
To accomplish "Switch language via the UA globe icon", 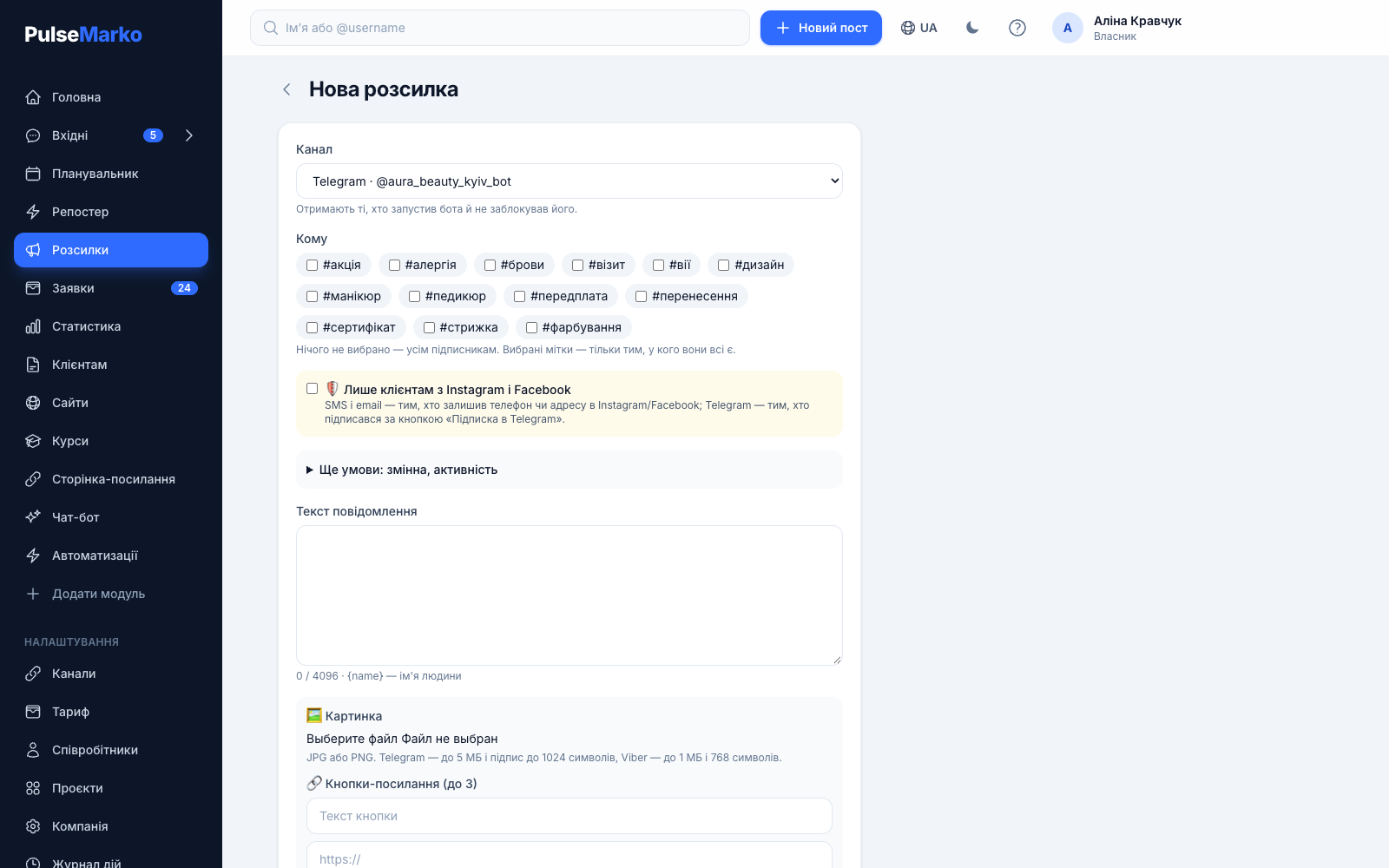I will tap(918, 28).
